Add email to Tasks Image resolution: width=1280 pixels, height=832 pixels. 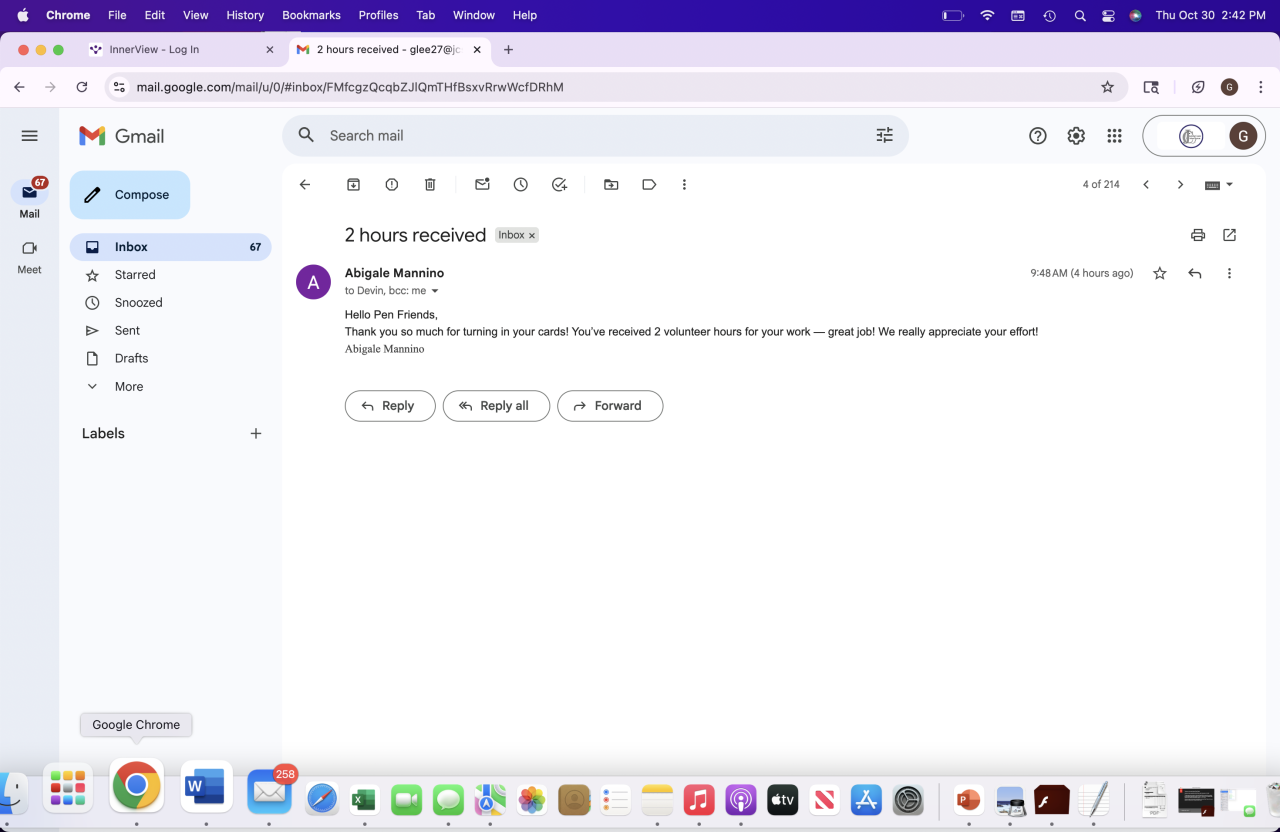559,185
